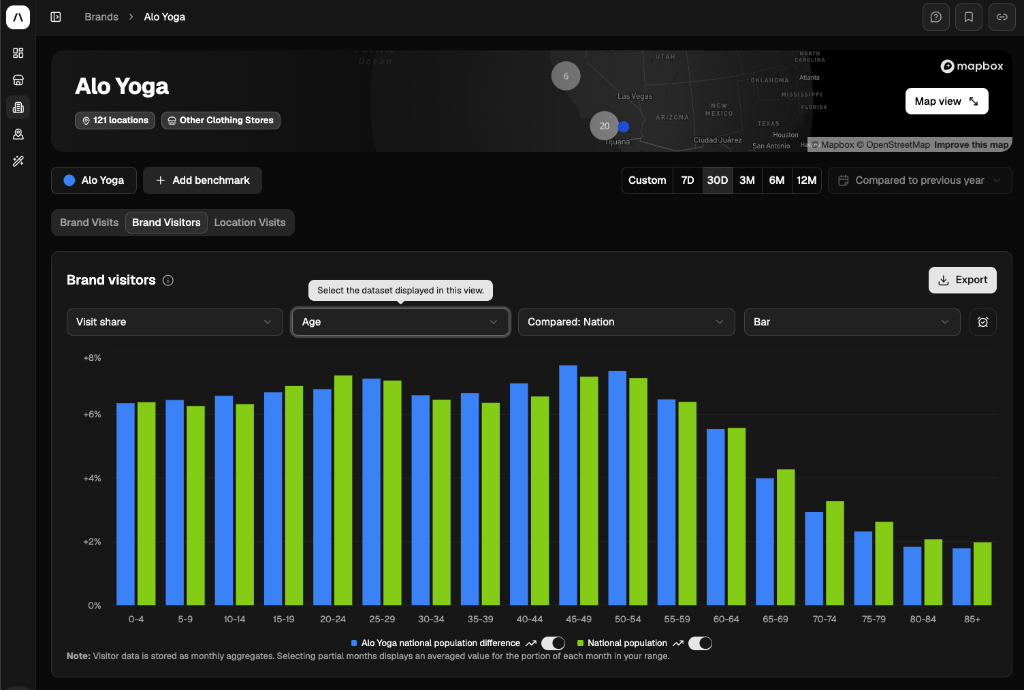
Task: Toggle National population series switch
Action: click(700, 643)
